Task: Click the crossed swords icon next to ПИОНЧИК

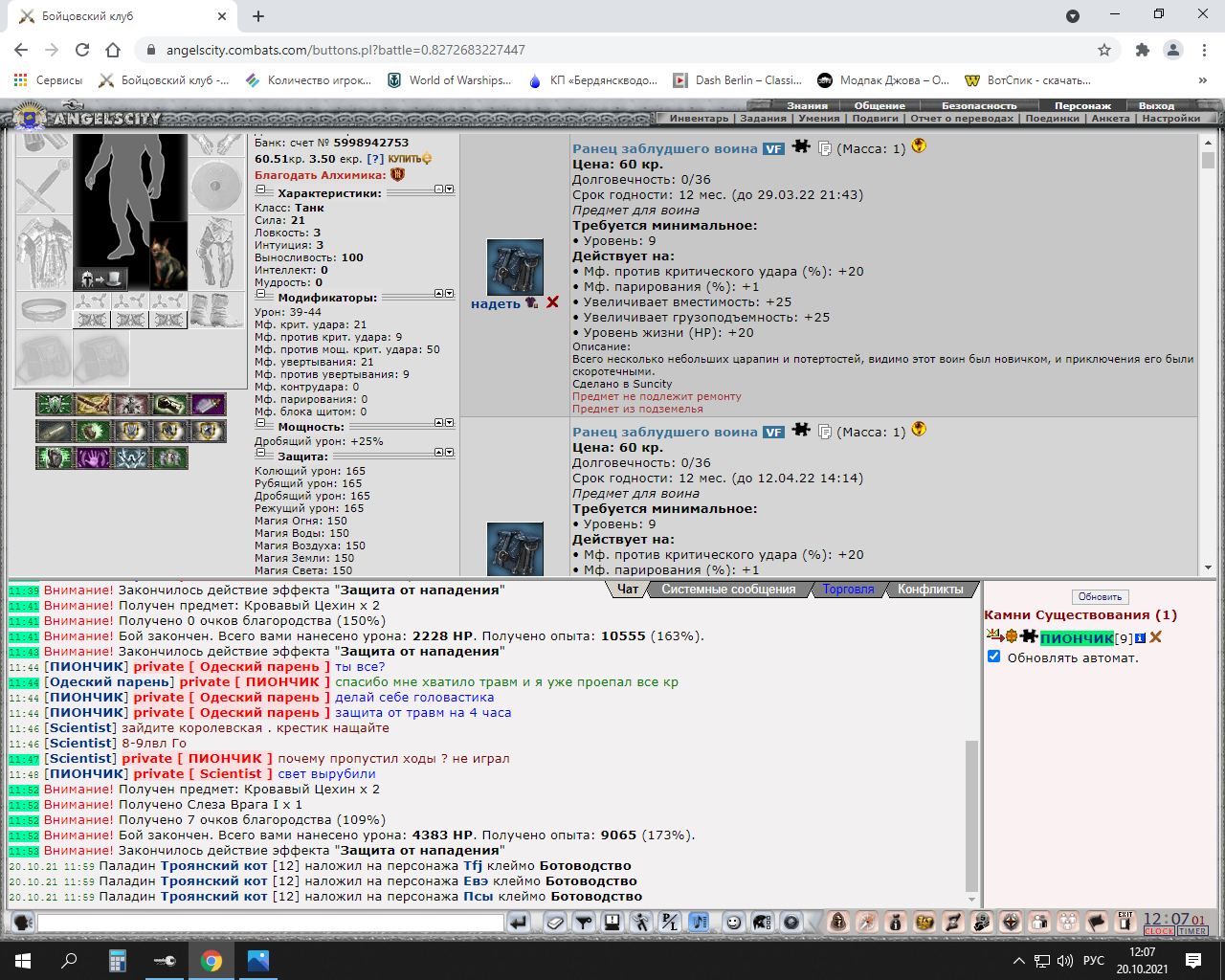Action: click(1155, 637)
